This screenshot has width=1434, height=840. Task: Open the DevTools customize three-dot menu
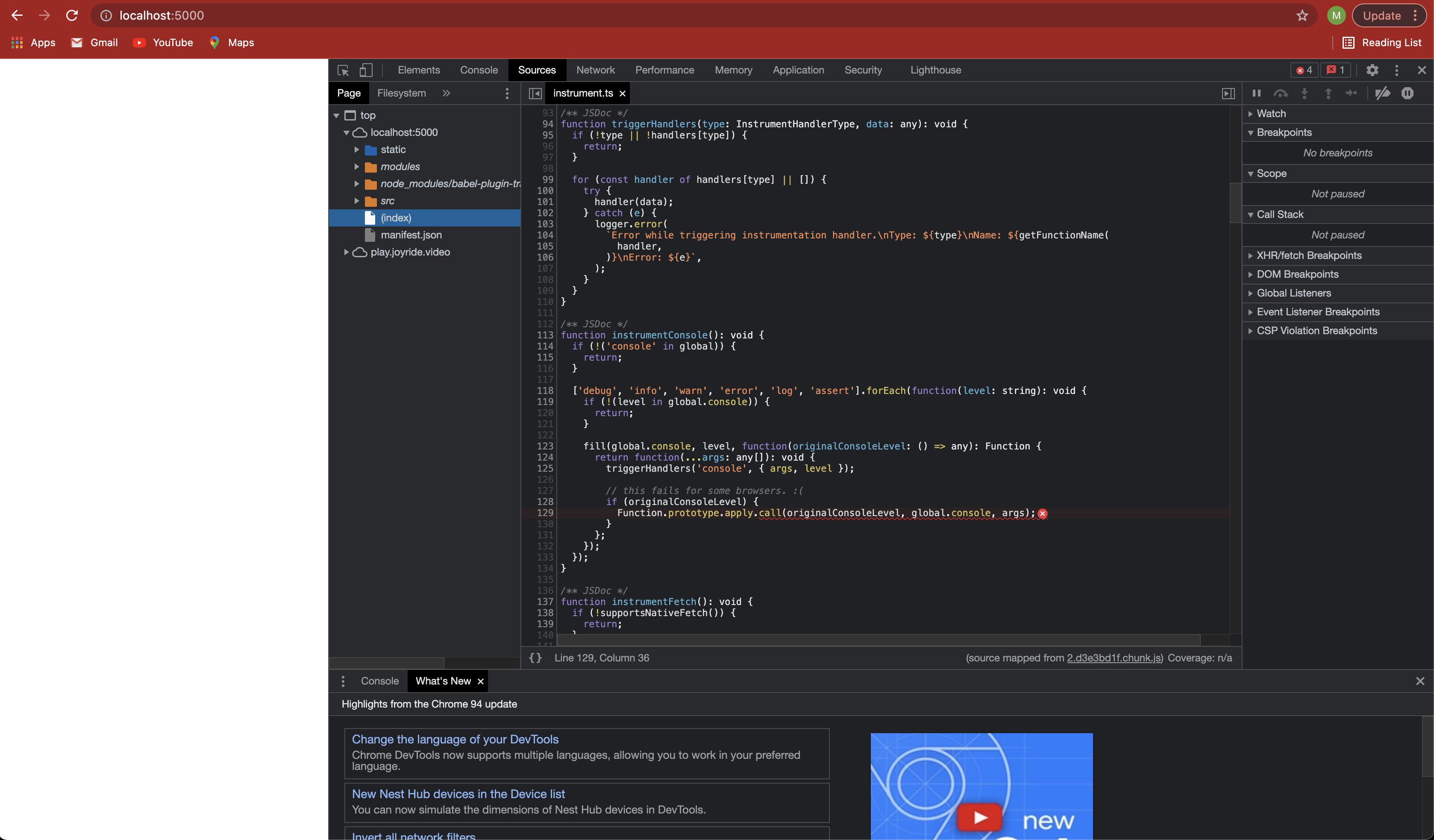click(1396, 70)
